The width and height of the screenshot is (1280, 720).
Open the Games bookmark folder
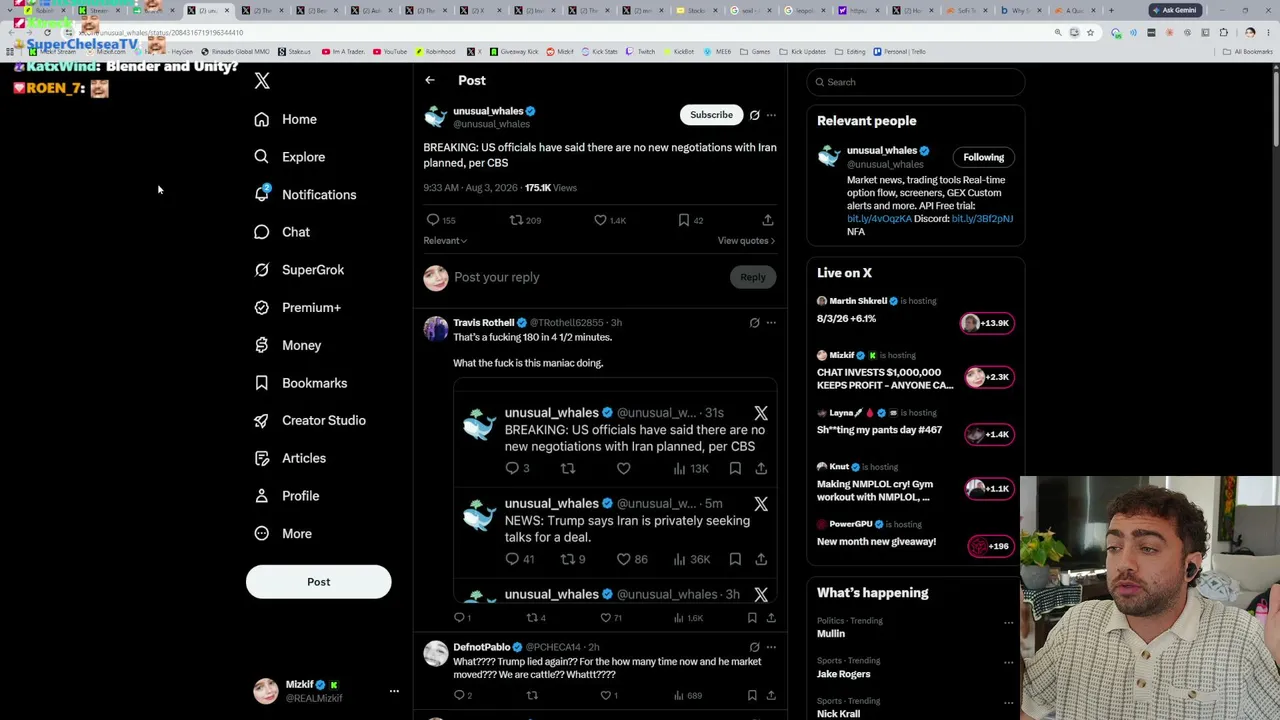coord(756,51)
